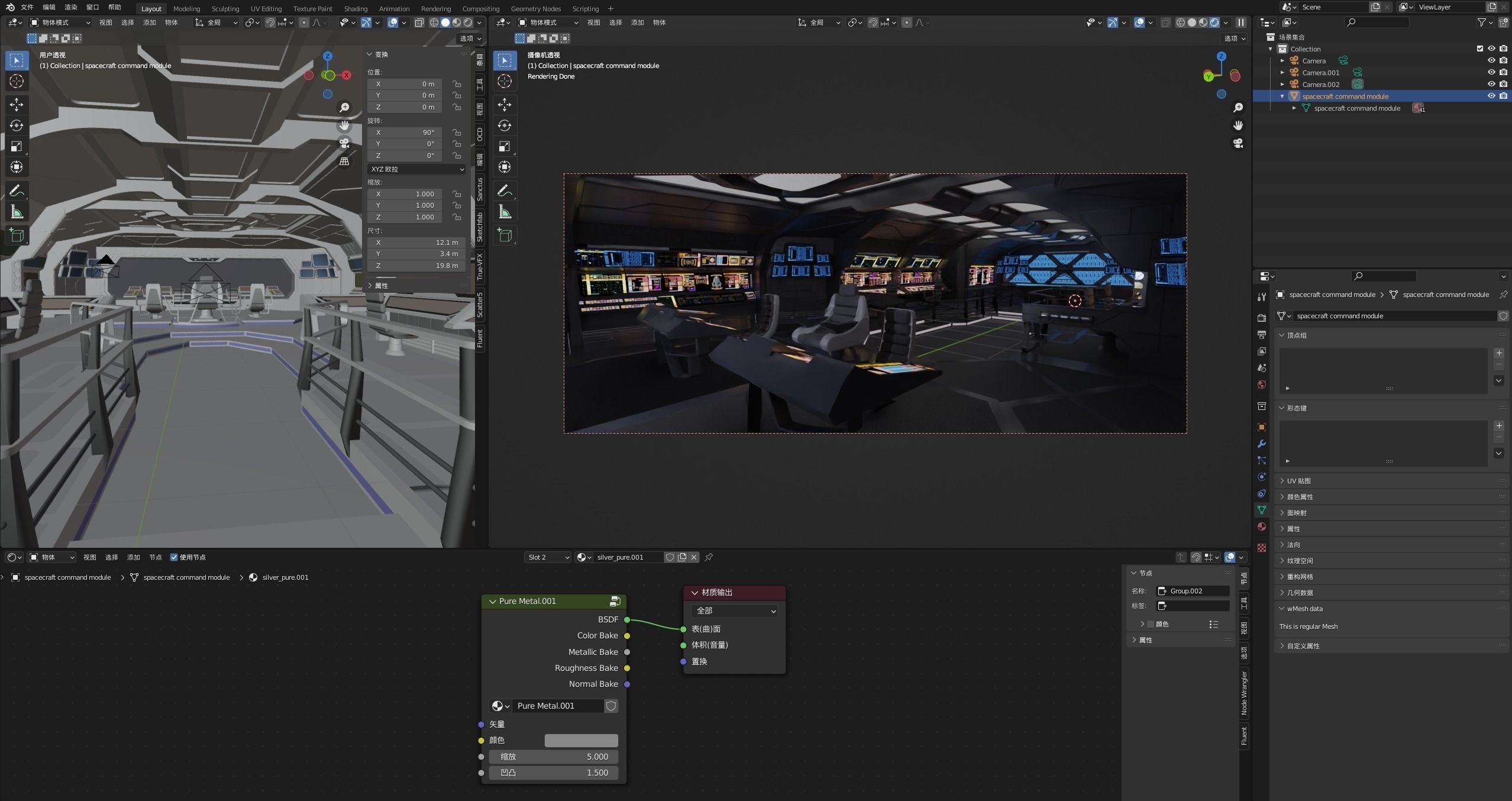Unlink silver_pure.001 material with X button
1512x801 pixels.
(694, 557)
